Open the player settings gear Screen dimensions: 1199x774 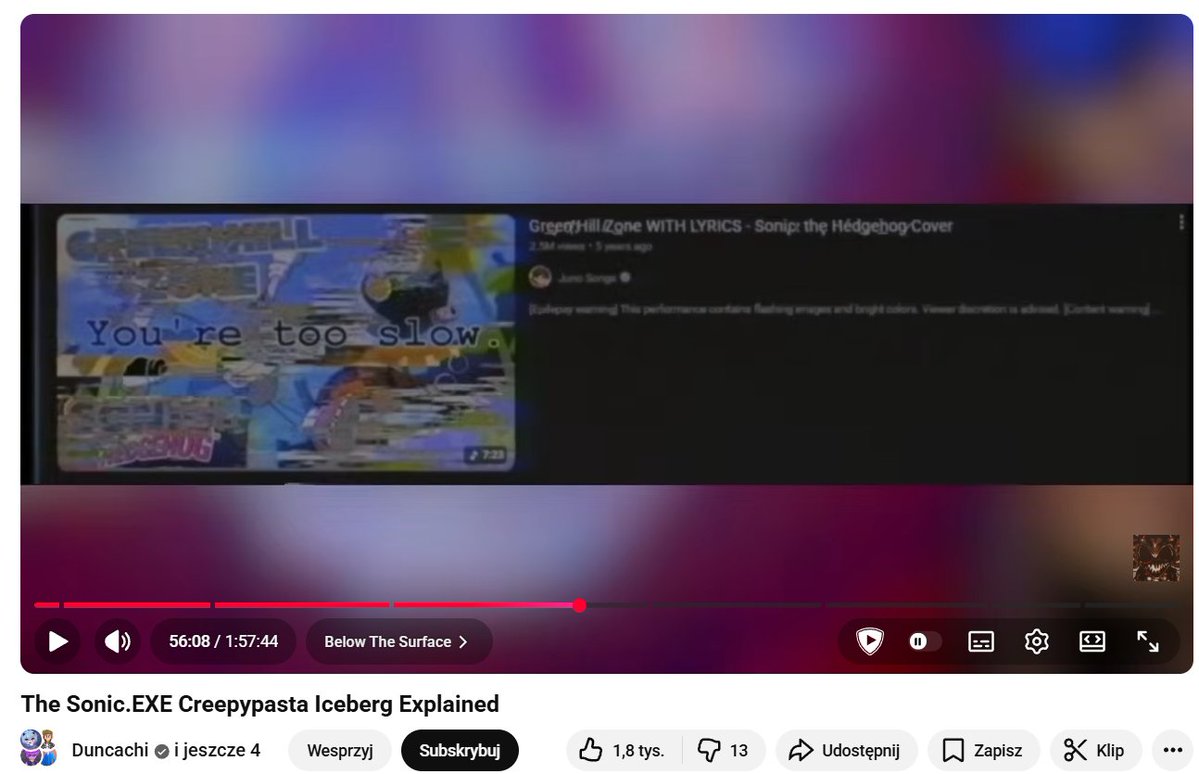[1036, 641]
